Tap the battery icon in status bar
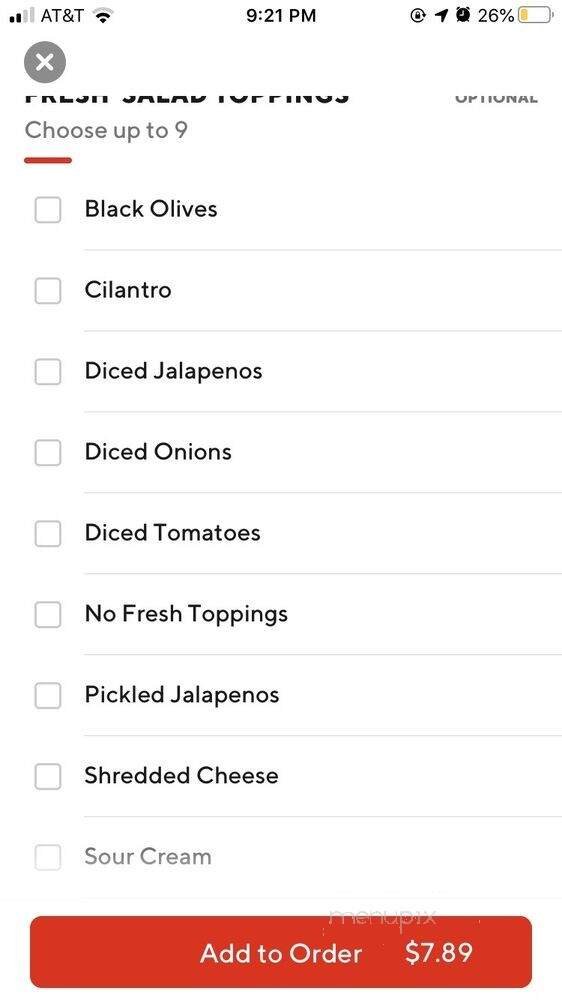Image resolution: width=562 pixels, height=1000 pixels. [x=535, y=15]
